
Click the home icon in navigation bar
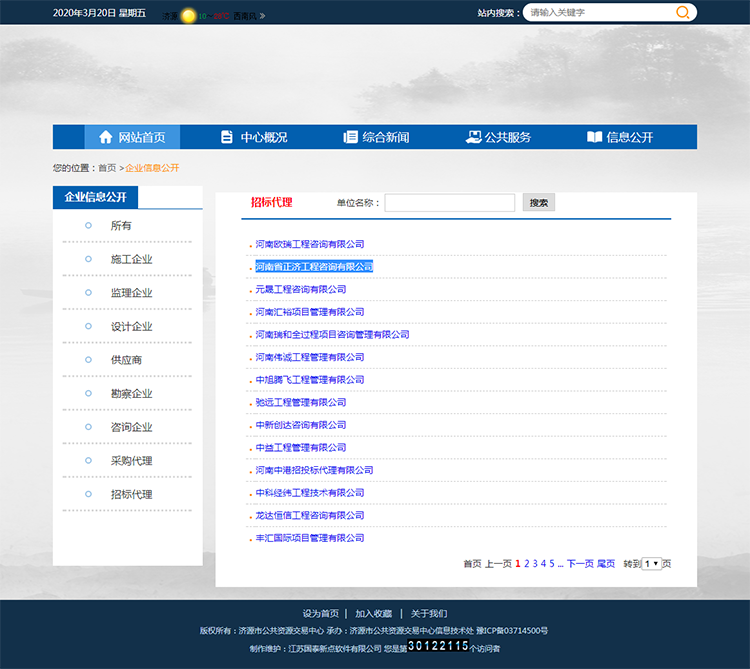[x=105, y=137]
